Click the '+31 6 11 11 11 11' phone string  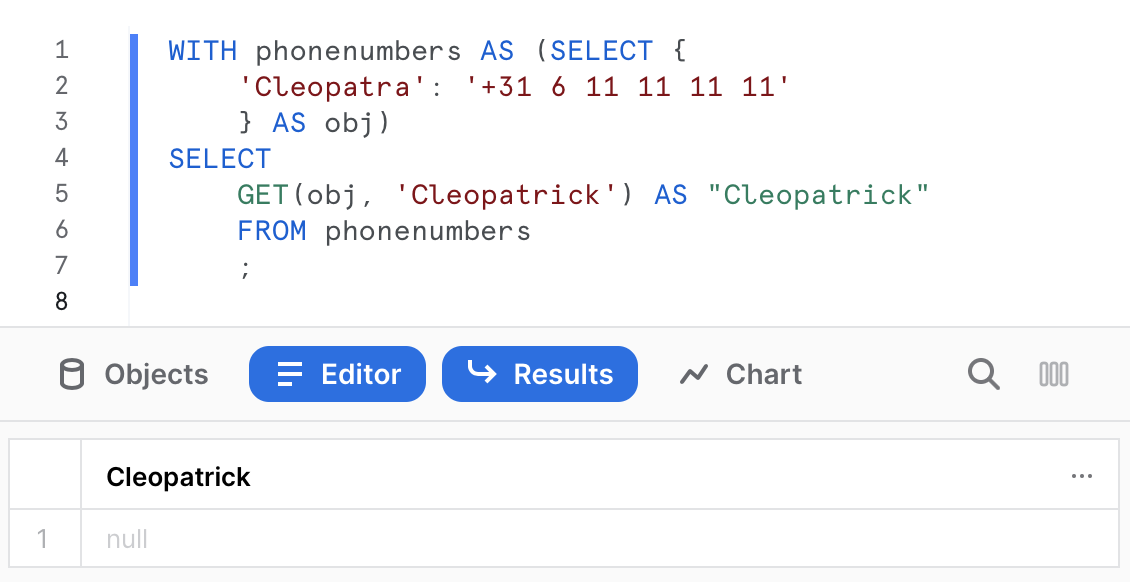pyautogui.click(x=628, y=86)
